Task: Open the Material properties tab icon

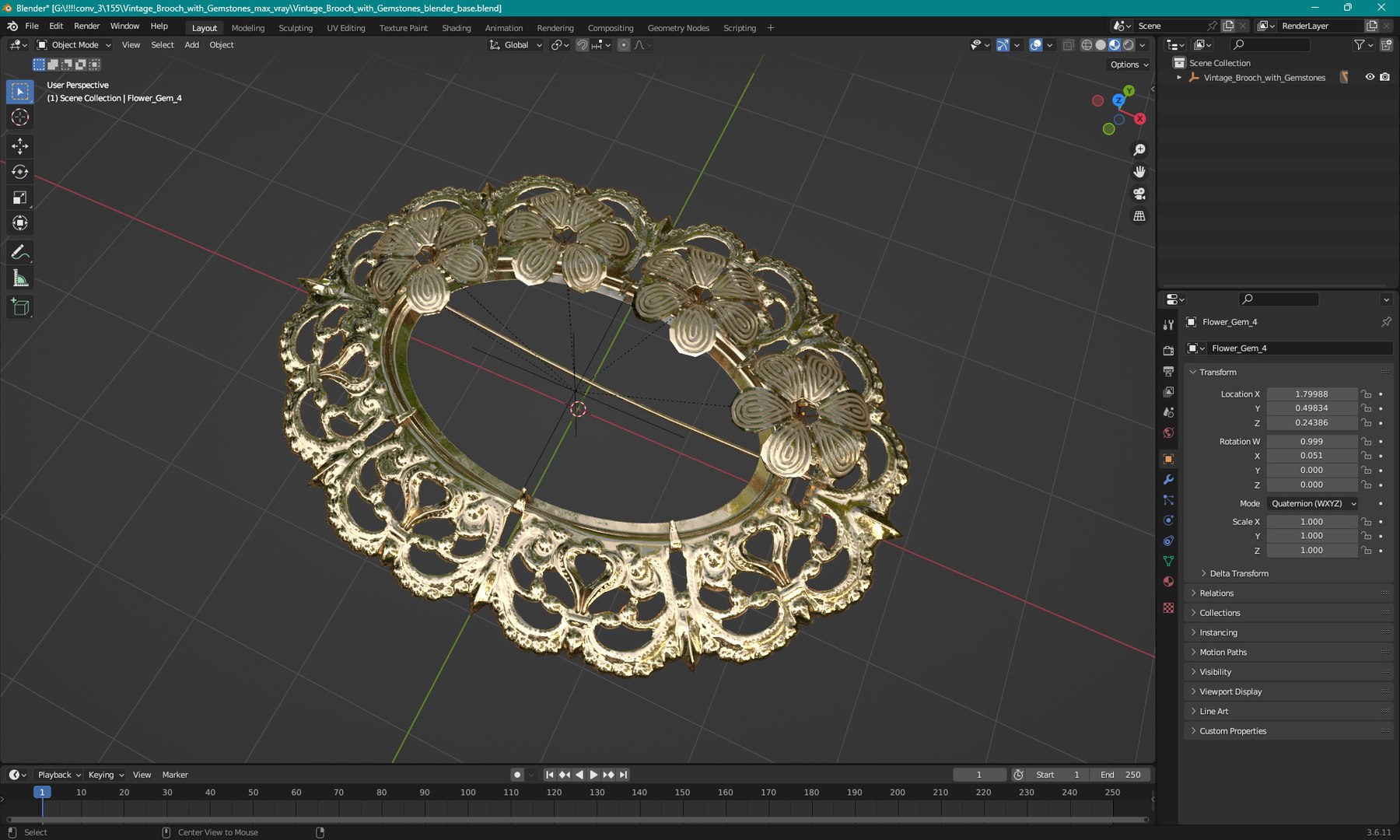Action: (1168, 582)
